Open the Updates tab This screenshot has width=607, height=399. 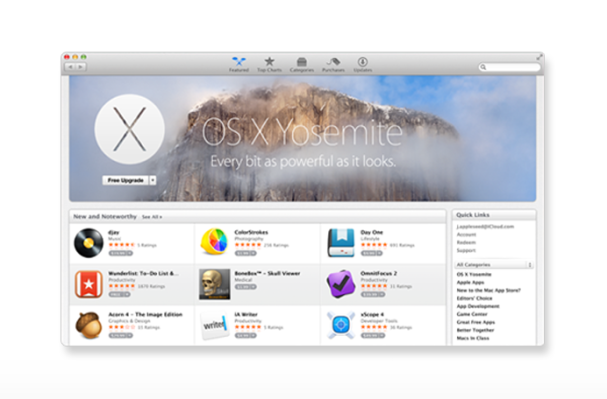point(363,64)
